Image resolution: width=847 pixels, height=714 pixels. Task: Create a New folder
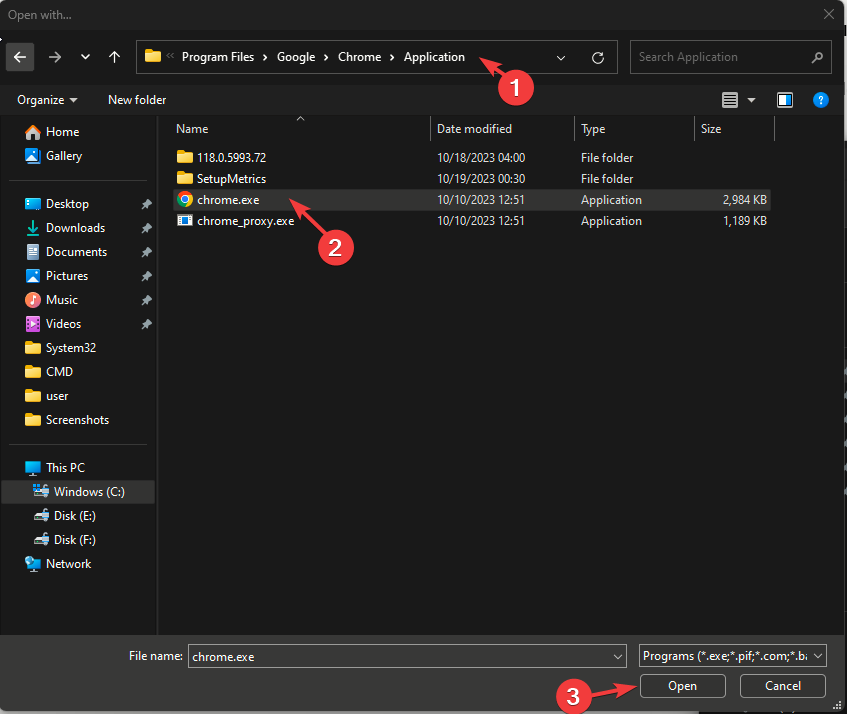click(137, 100)
